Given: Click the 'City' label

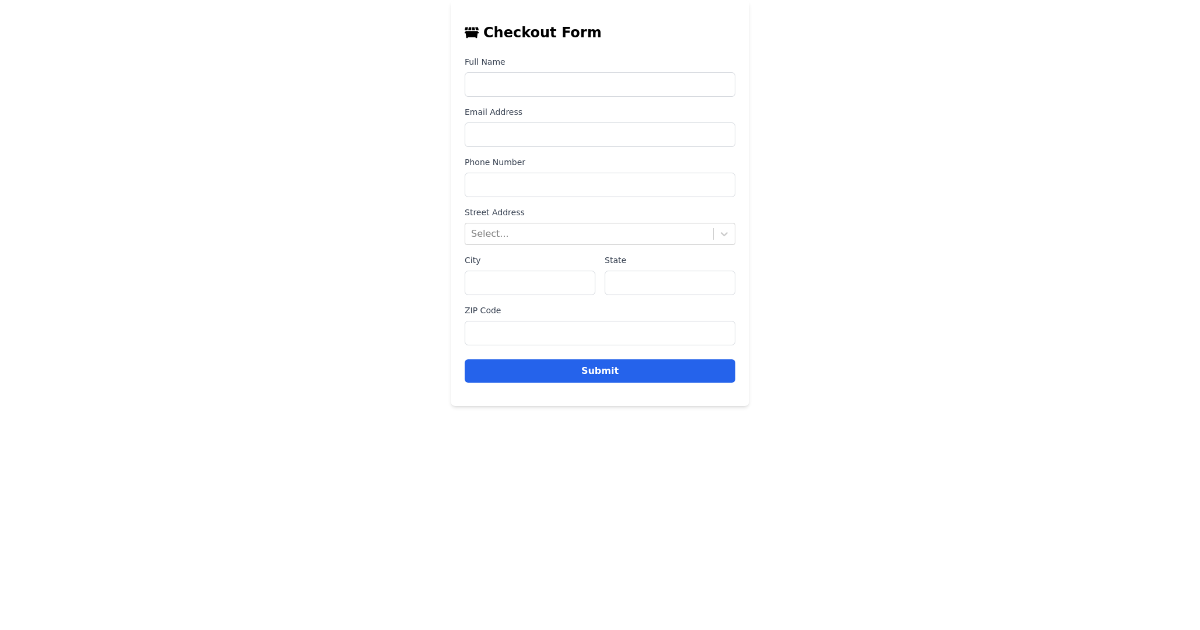Looking at the screenshot, I should (x=472, y=260).
